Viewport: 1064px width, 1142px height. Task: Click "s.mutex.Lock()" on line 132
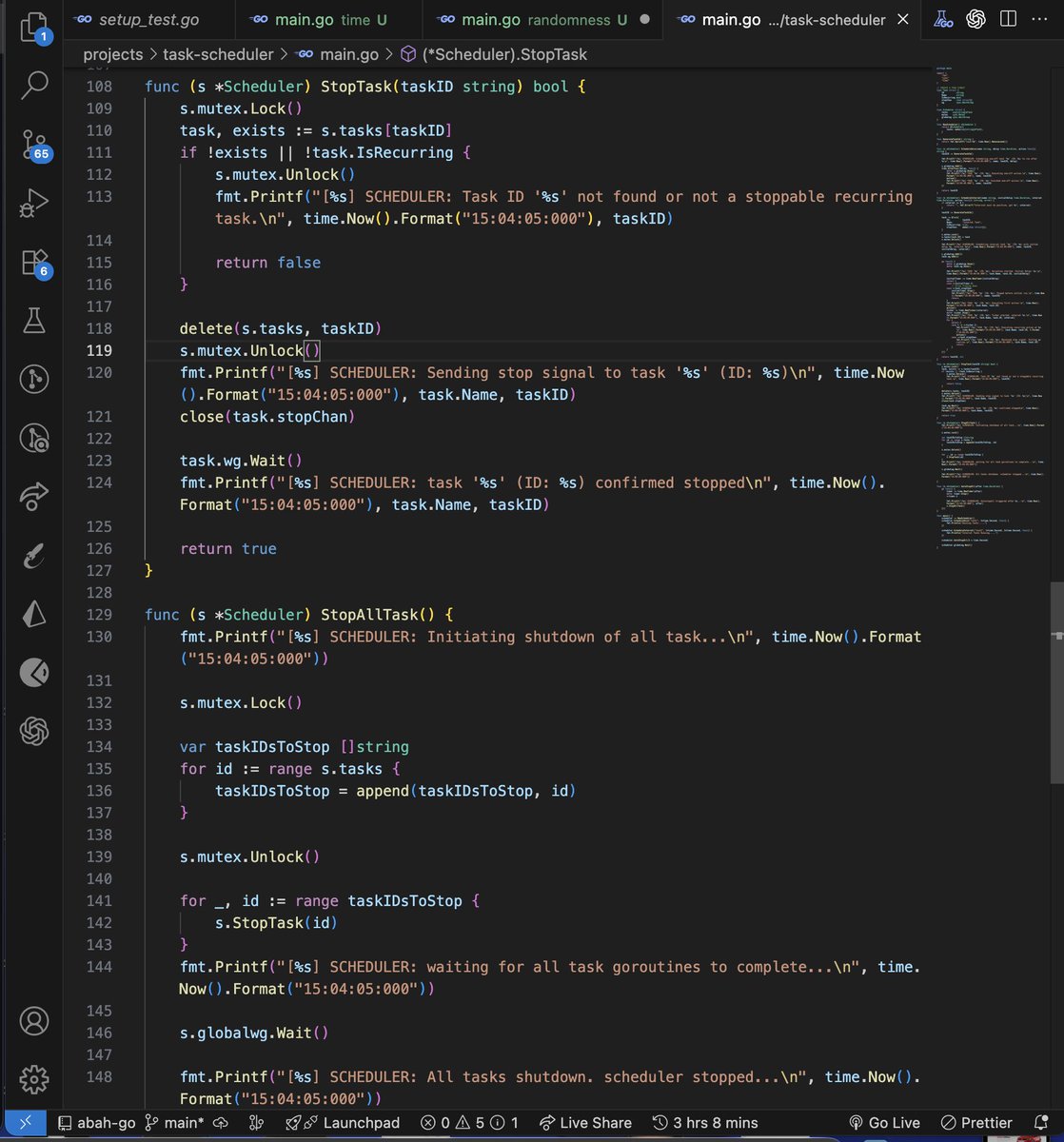tap(242, 703)
